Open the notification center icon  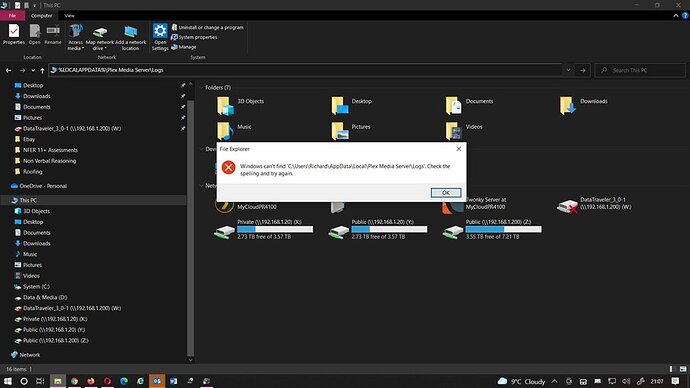[675, 381]
